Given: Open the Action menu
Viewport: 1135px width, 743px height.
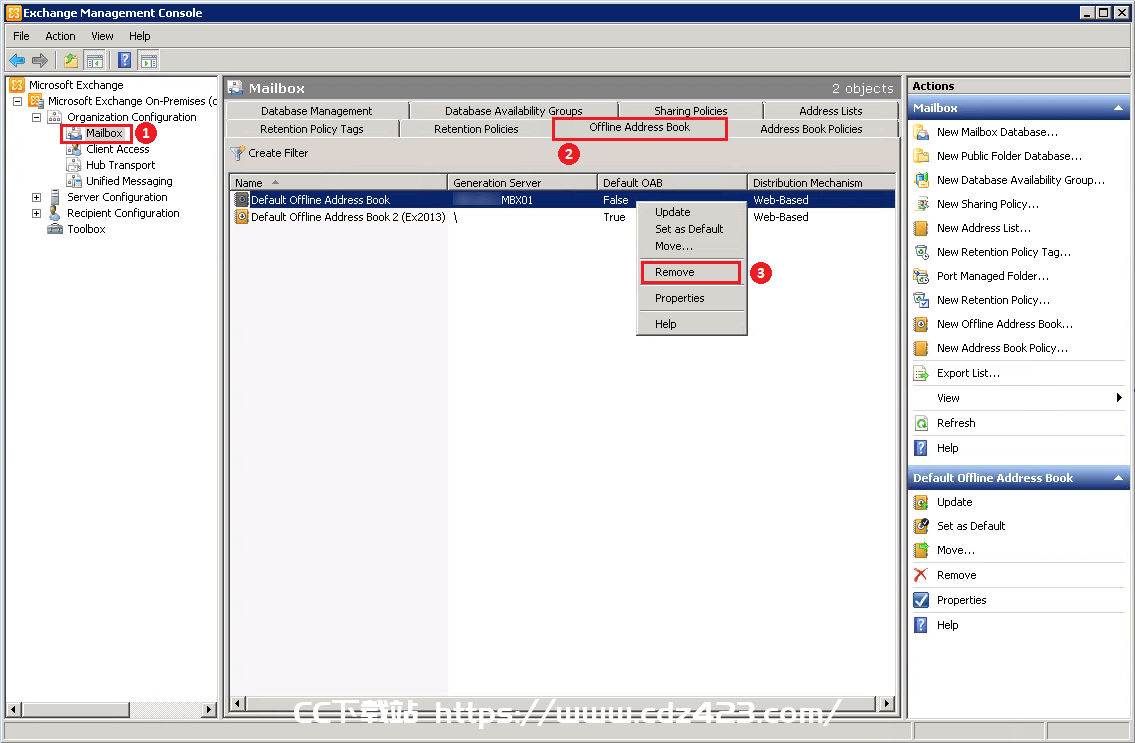Looking at the screenshot, I should (60, 36).
